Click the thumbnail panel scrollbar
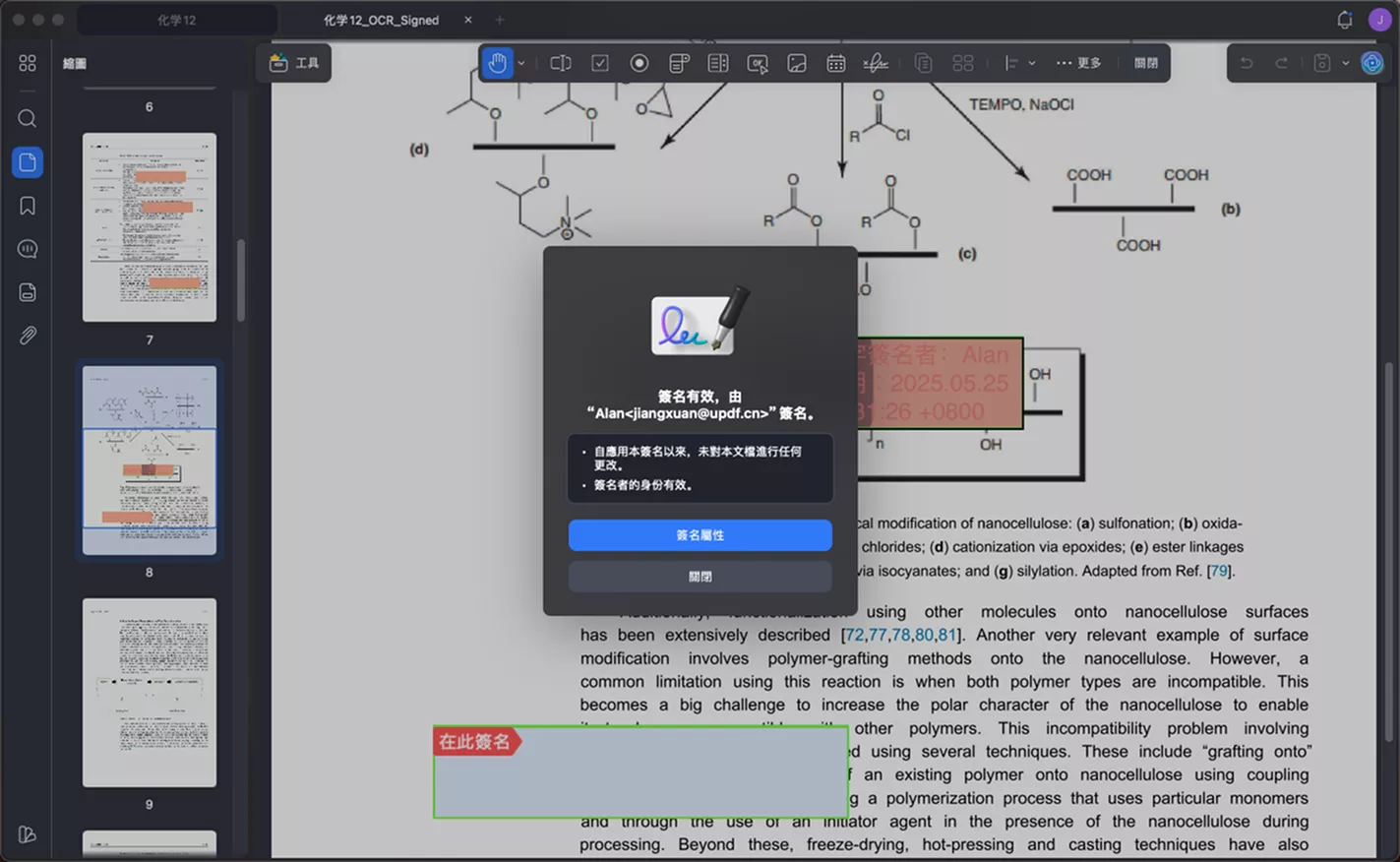 [x=241, y=280]
